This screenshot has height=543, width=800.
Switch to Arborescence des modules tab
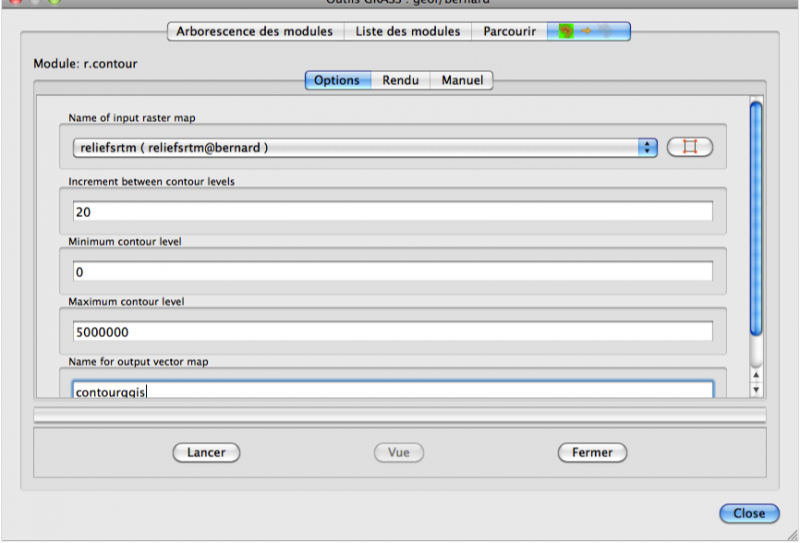coord(254,31)
